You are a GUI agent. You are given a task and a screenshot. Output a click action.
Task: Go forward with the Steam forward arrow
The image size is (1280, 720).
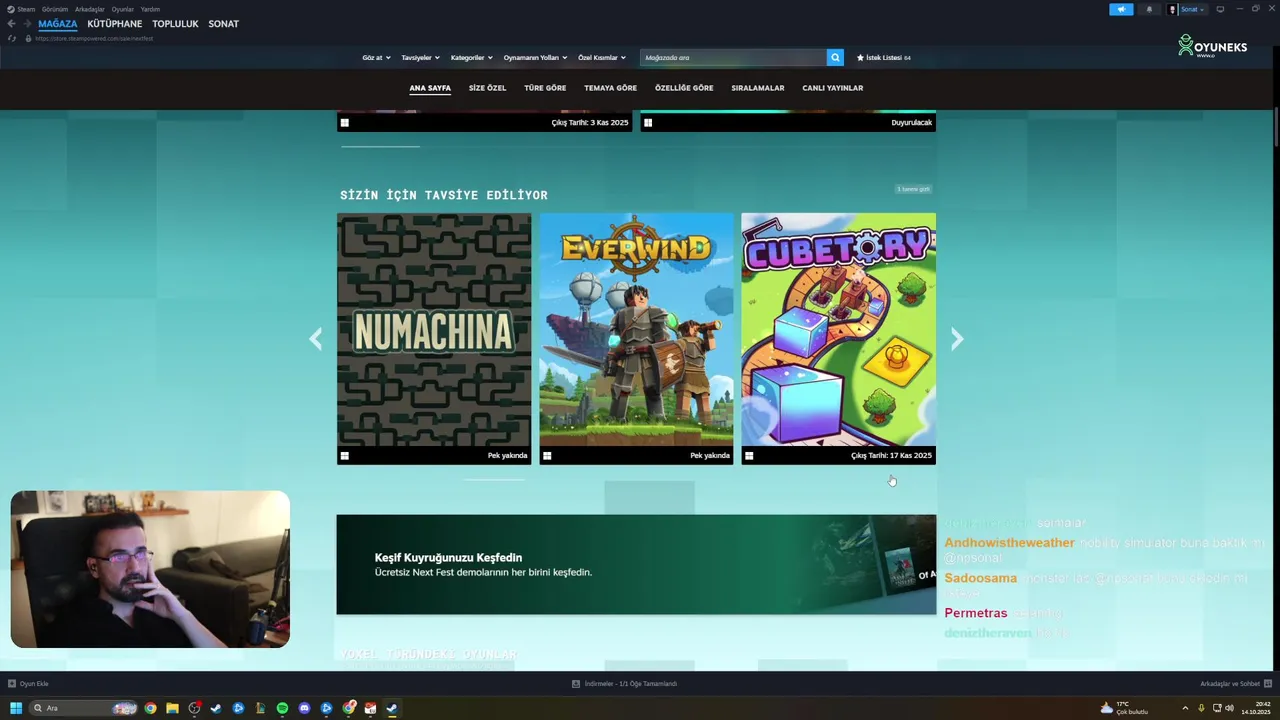(27, 24)
